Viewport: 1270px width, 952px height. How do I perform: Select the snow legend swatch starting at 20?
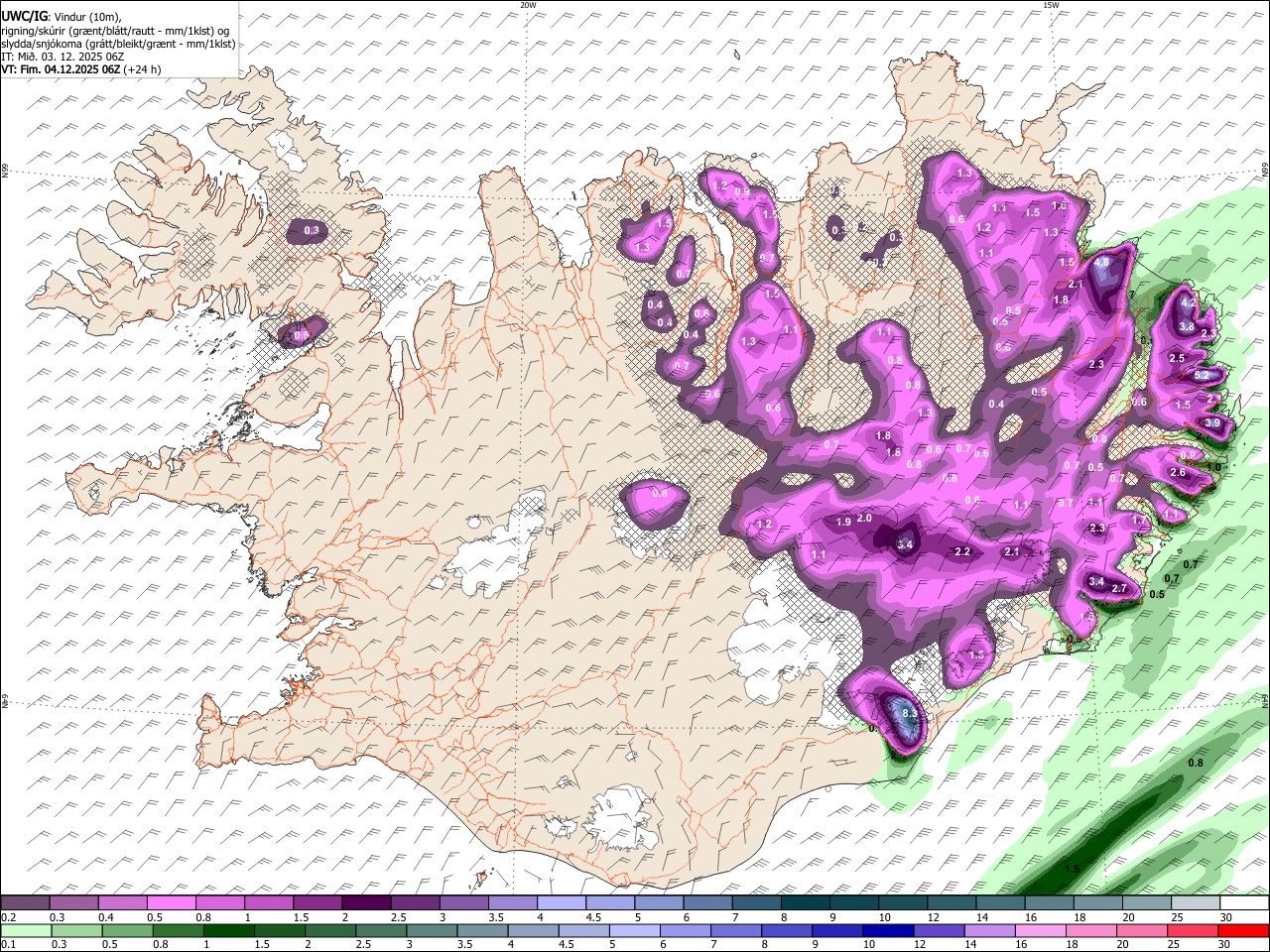coord(1147,902)
